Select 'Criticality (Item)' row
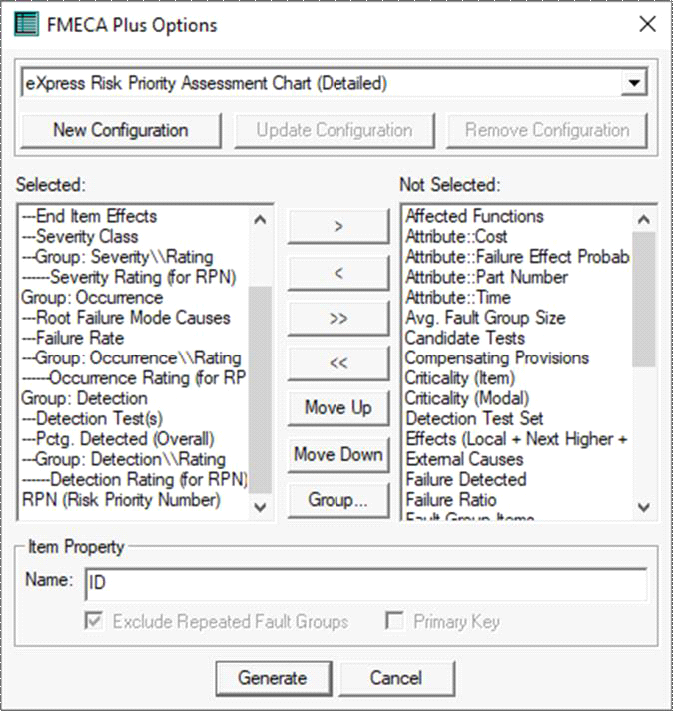 coord(517,378)
